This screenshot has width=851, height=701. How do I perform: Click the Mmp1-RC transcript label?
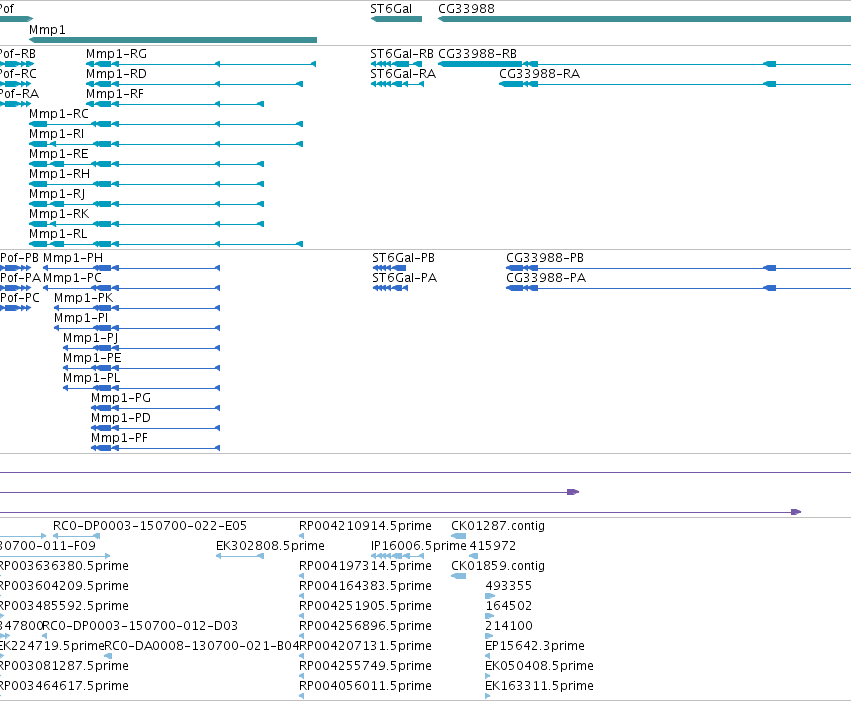[59, 114]
